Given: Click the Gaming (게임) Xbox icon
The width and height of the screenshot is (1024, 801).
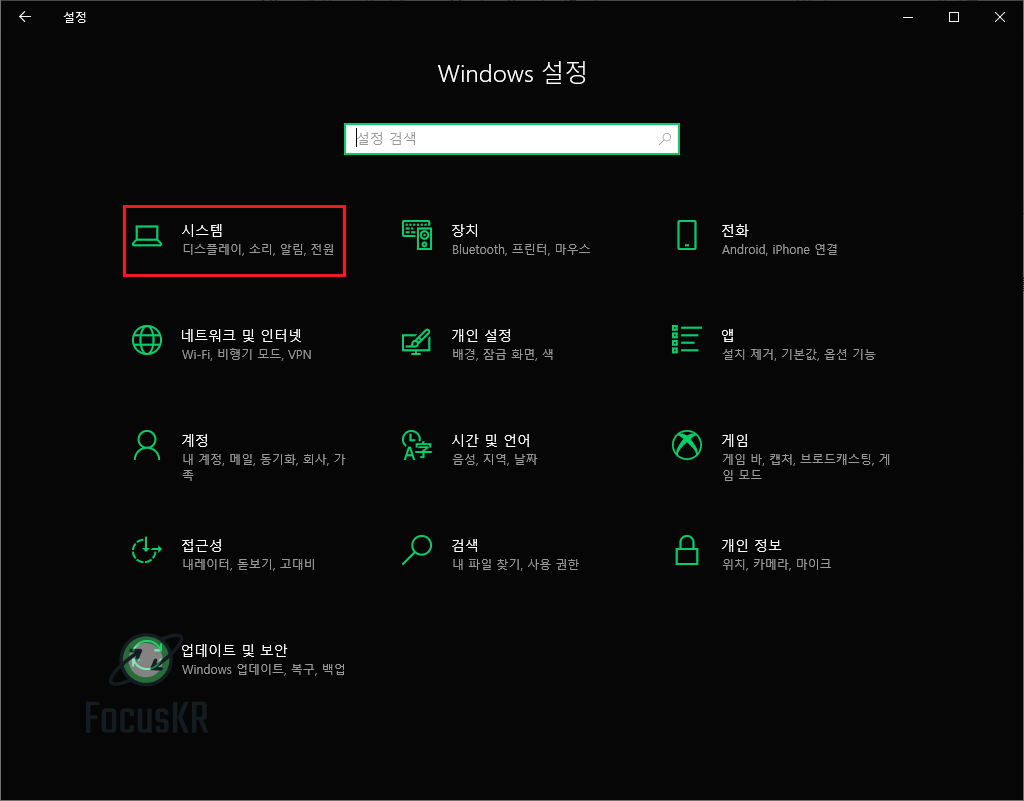Looking at the screenshot, I should coord(687,445).
